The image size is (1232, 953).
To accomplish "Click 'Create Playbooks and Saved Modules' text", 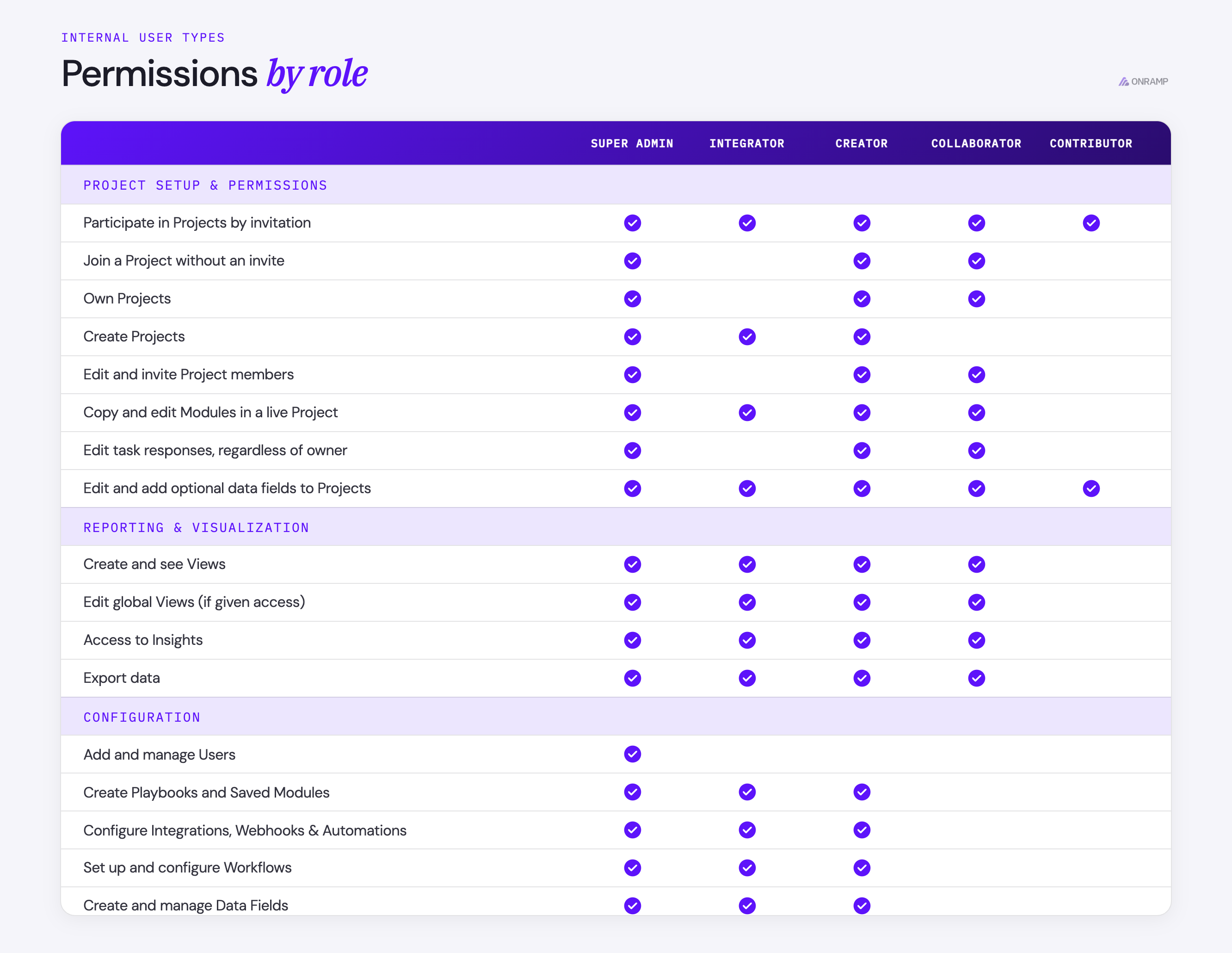I will point(206,792).
